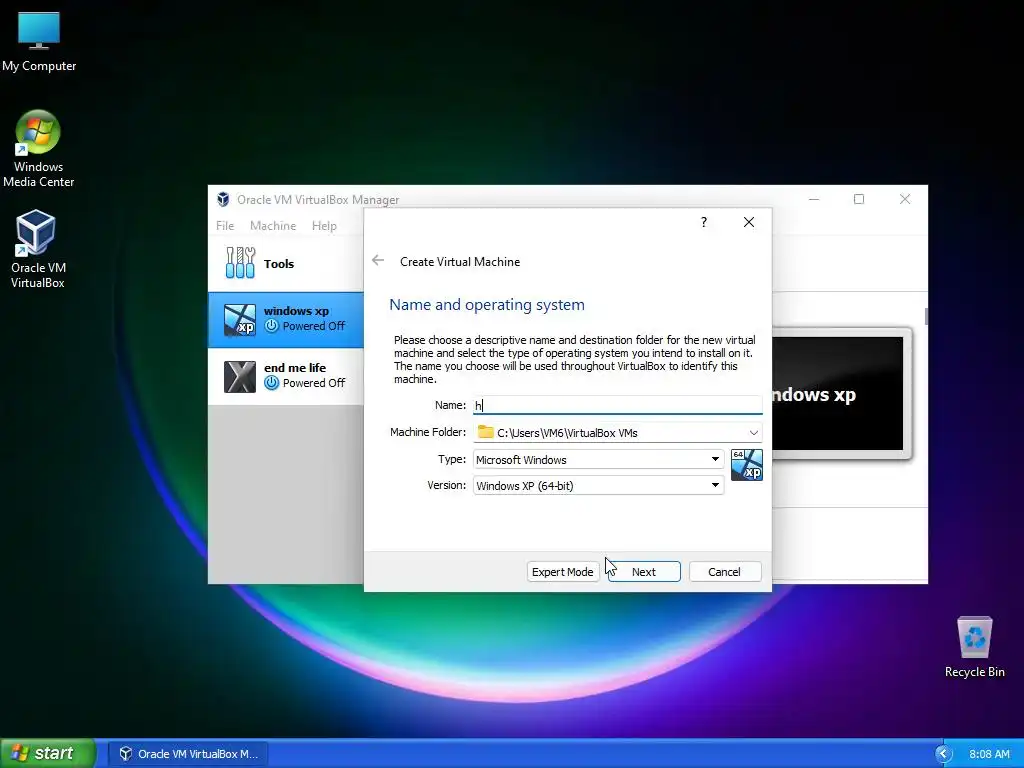
Task: Maximize the VirtualBox Manager window
Action: (859, 199)
